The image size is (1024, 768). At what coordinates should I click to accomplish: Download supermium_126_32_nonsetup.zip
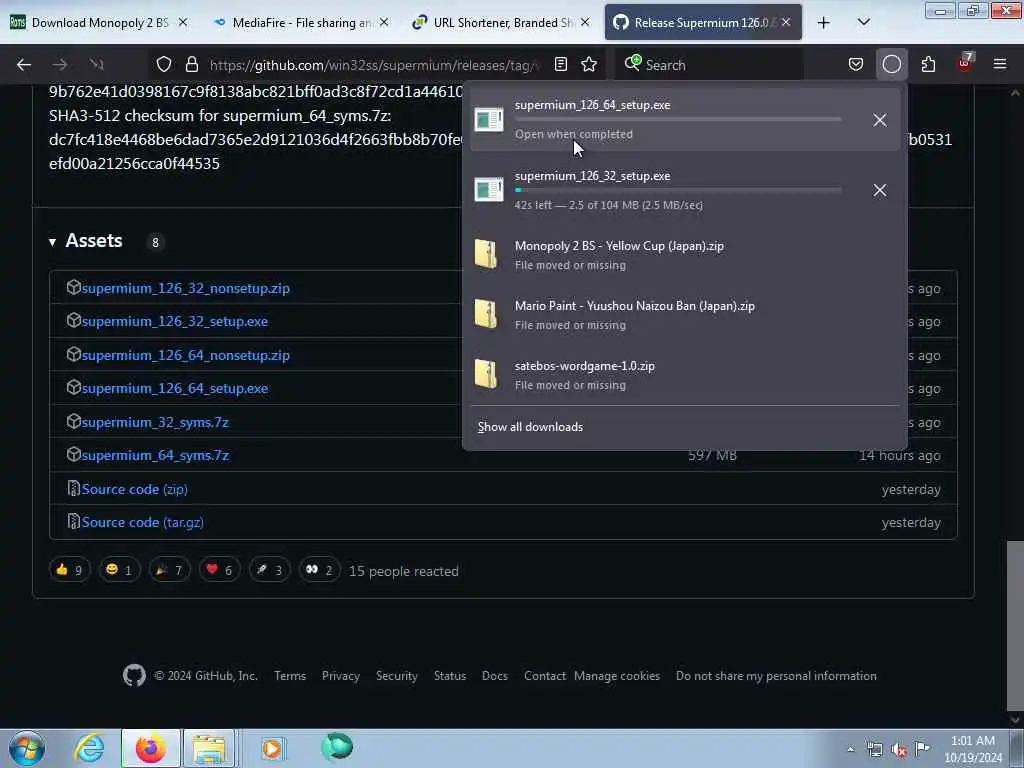click(x=185, y=288)
